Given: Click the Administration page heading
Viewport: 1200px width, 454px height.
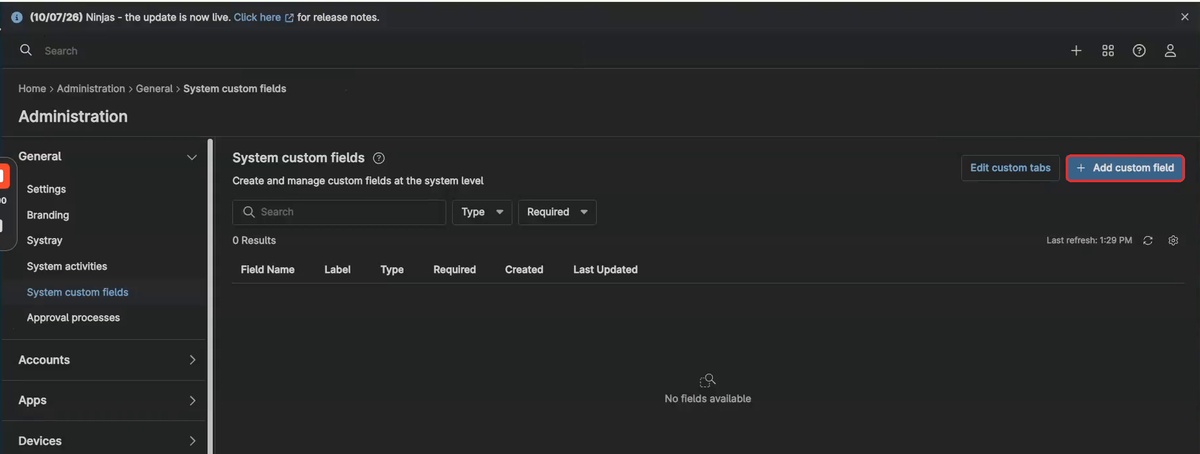Looking at the screenshot, I should coord(73,117).
